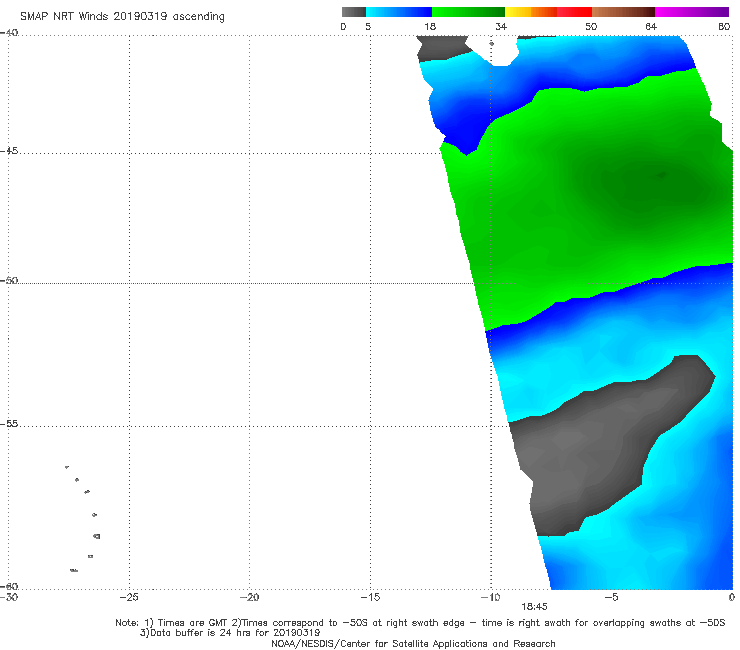Click the color bar label '34'
Viewport: 740px width, 650px height.
click(x=501, y=27)
